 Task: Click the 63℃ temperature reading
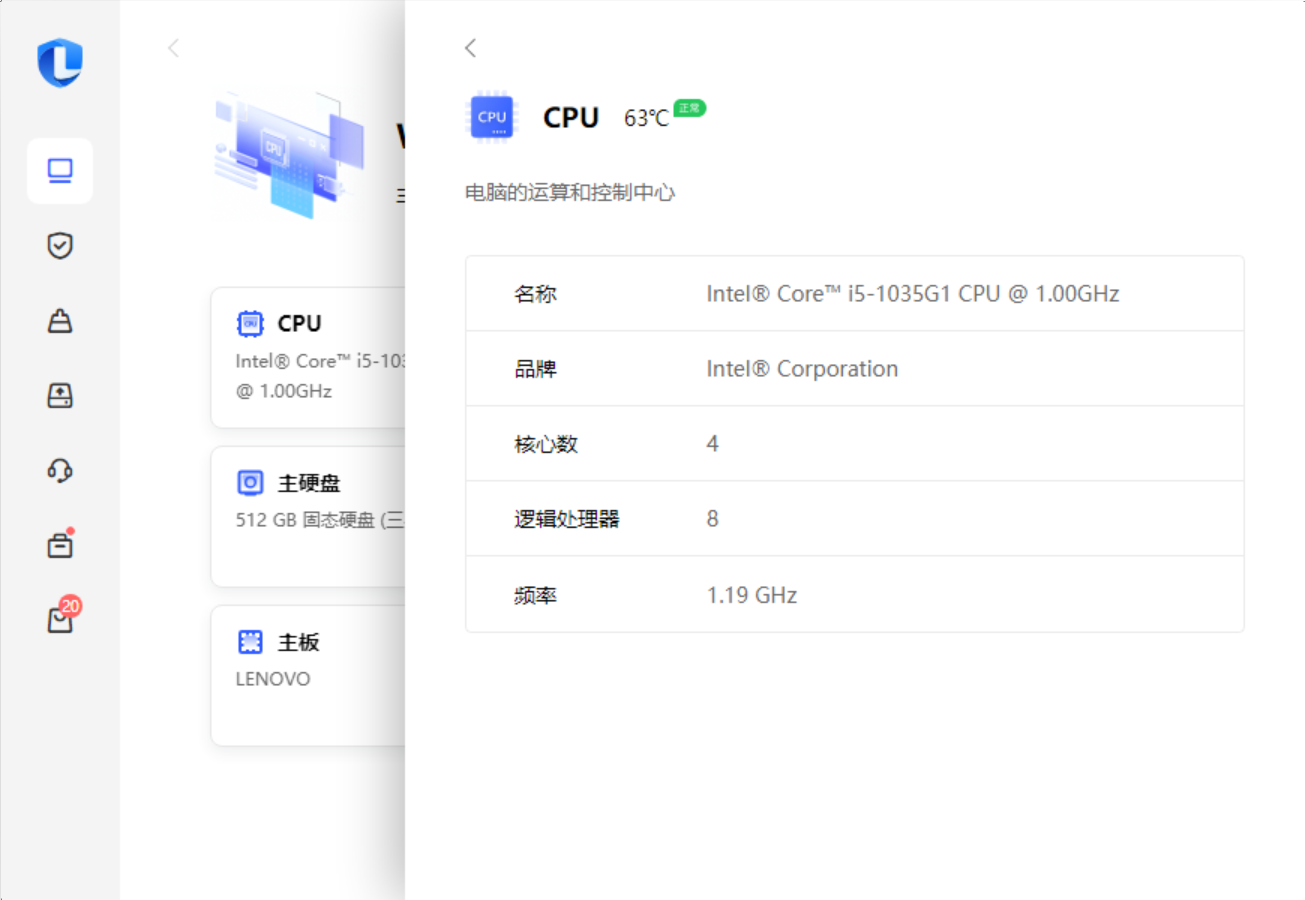646,118
